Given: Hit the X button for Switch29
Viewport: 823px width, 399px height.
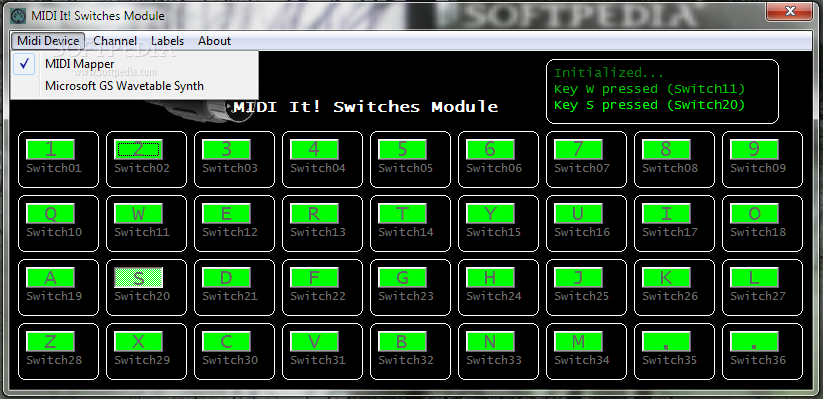Looking at the screenshot, I should [x=139, y=342].
